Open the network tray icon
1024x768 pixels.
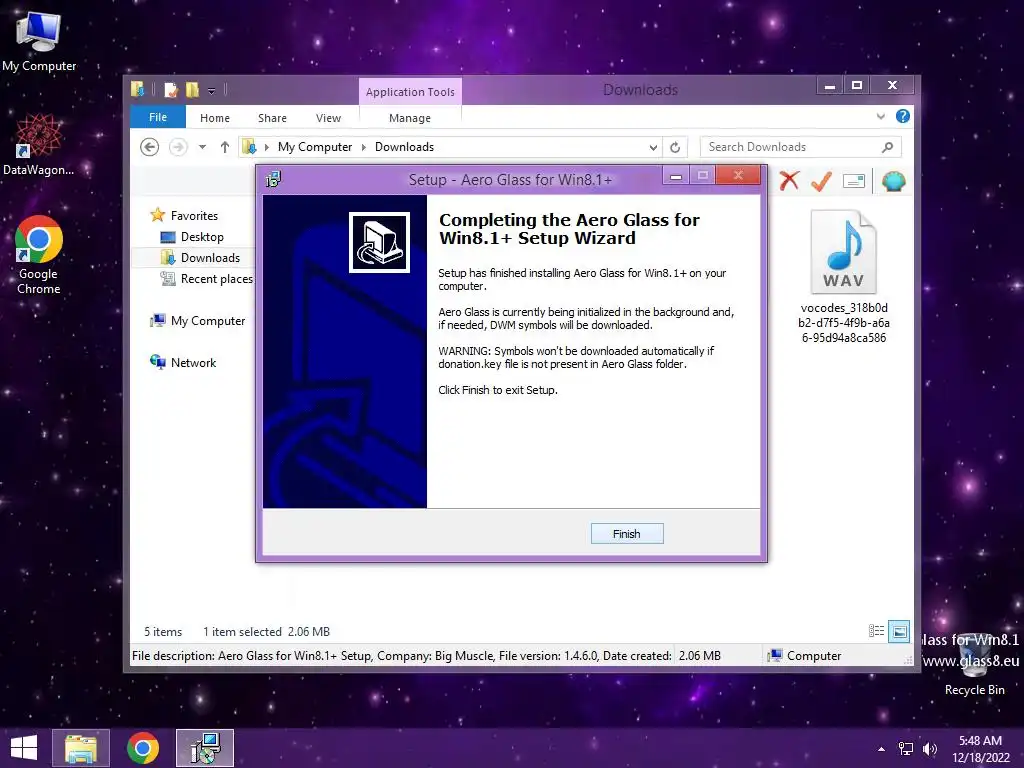point(906,749)
